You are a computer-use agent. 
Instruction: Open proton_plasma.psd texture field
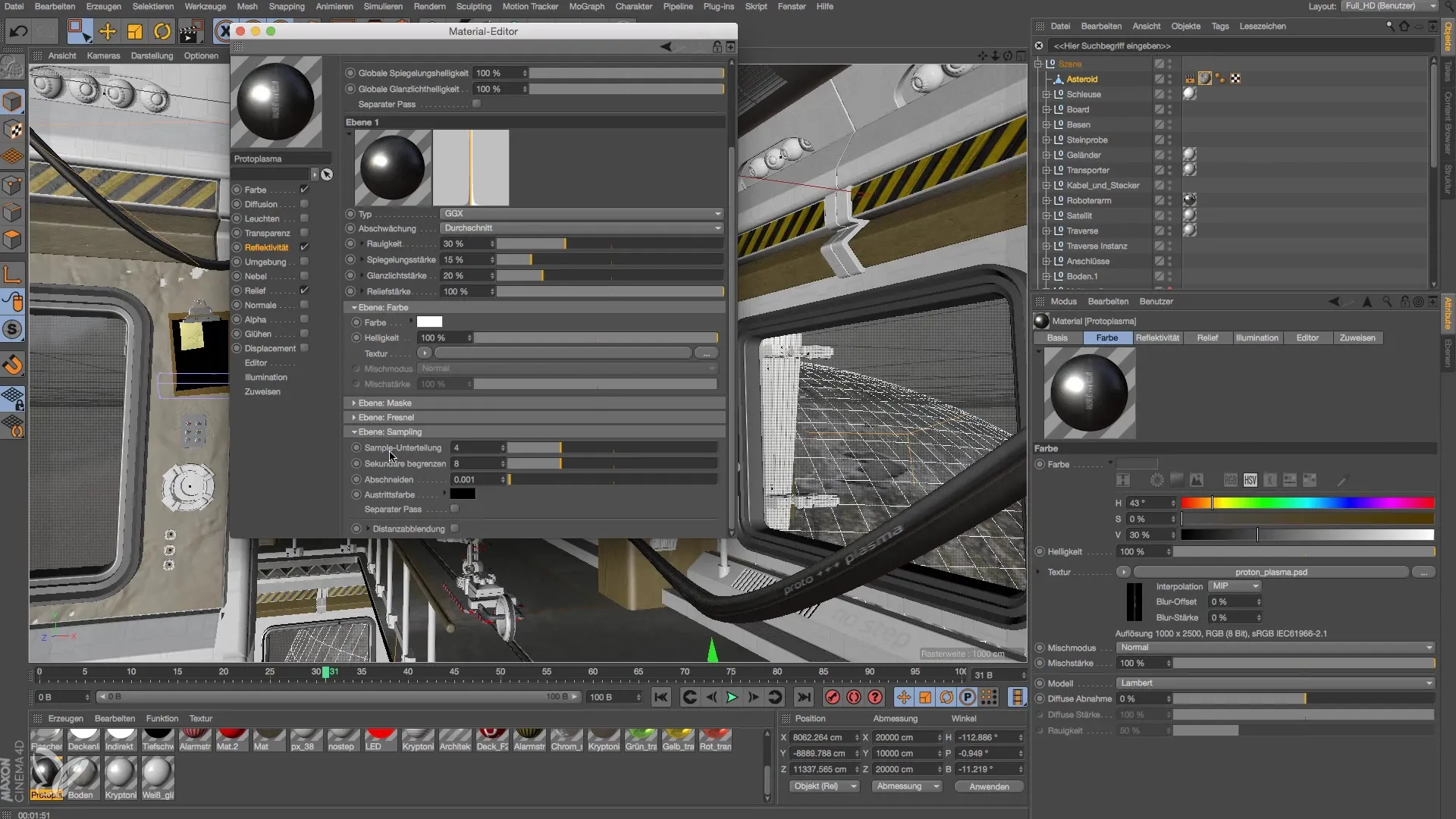[1271, 573]
